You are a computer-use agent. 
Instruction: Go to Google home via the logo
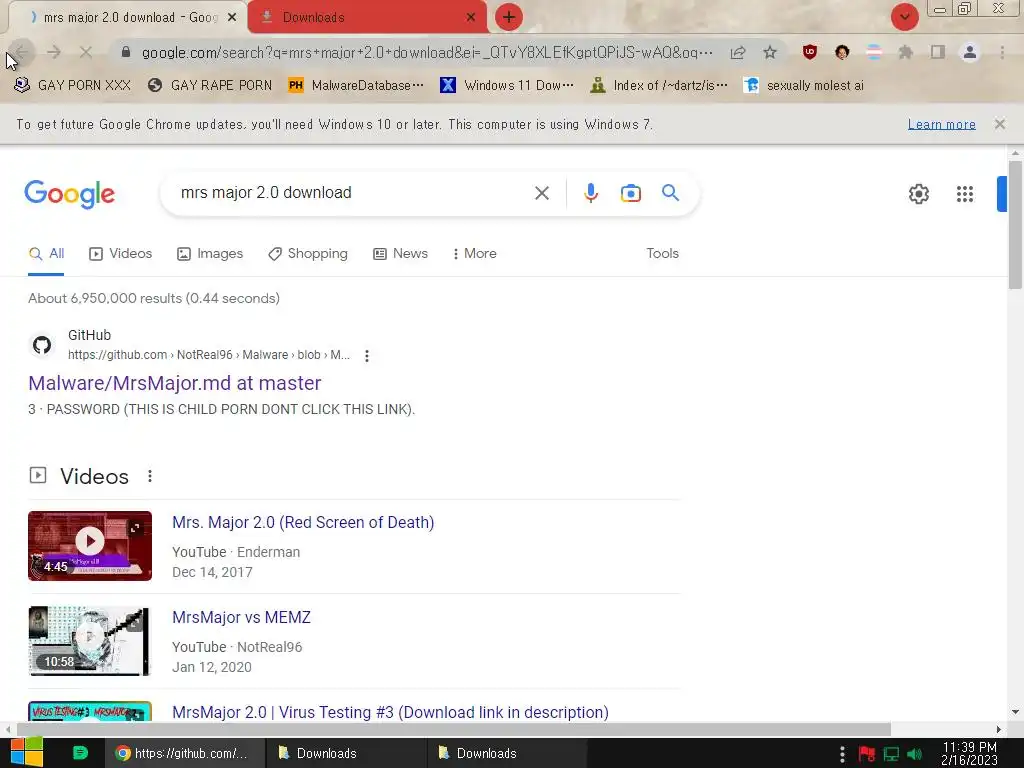pos(69,194)
